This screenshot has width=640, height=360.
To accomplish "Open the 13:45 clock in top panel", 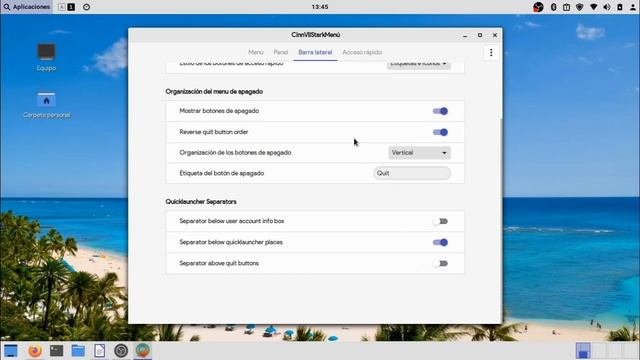I will click(320, 7).
